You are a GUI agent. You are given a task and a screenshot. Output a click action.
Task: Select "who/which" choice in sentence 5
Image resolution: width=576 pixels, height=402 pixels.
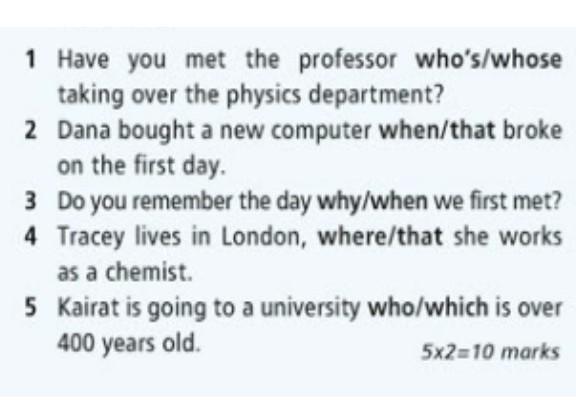click(428, 308)
